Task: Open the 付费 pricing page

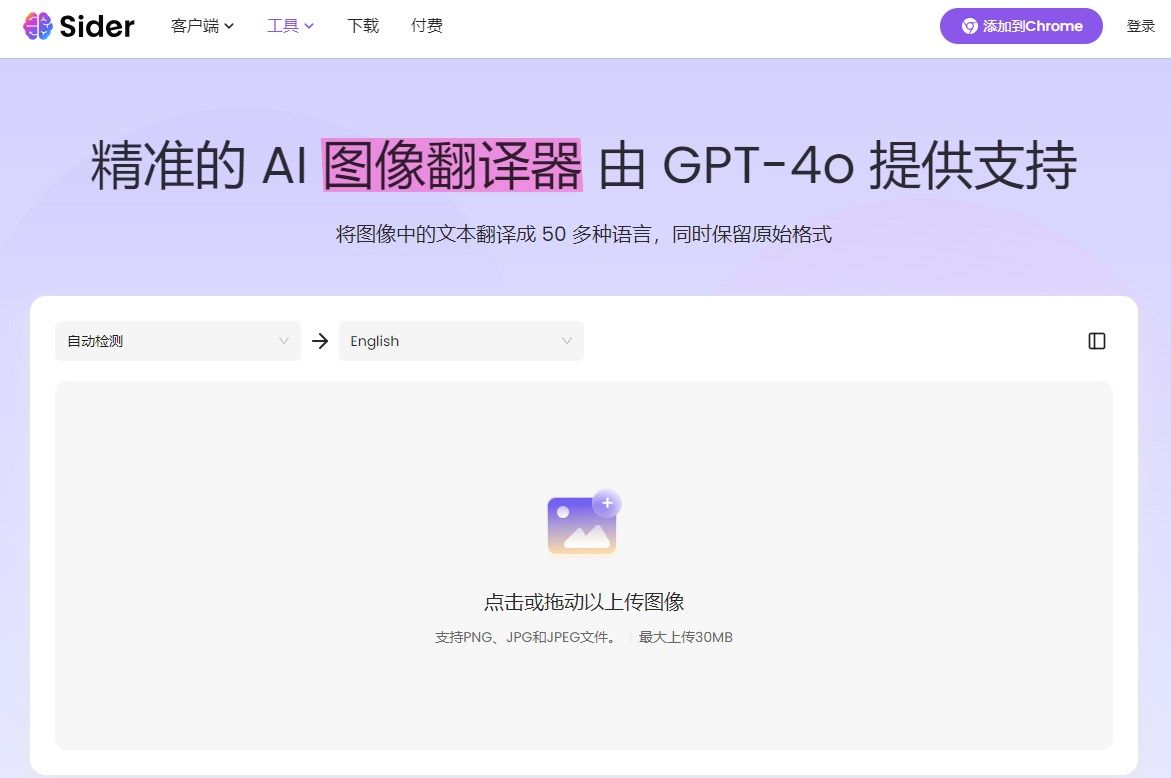Action: tap(426, 26)
